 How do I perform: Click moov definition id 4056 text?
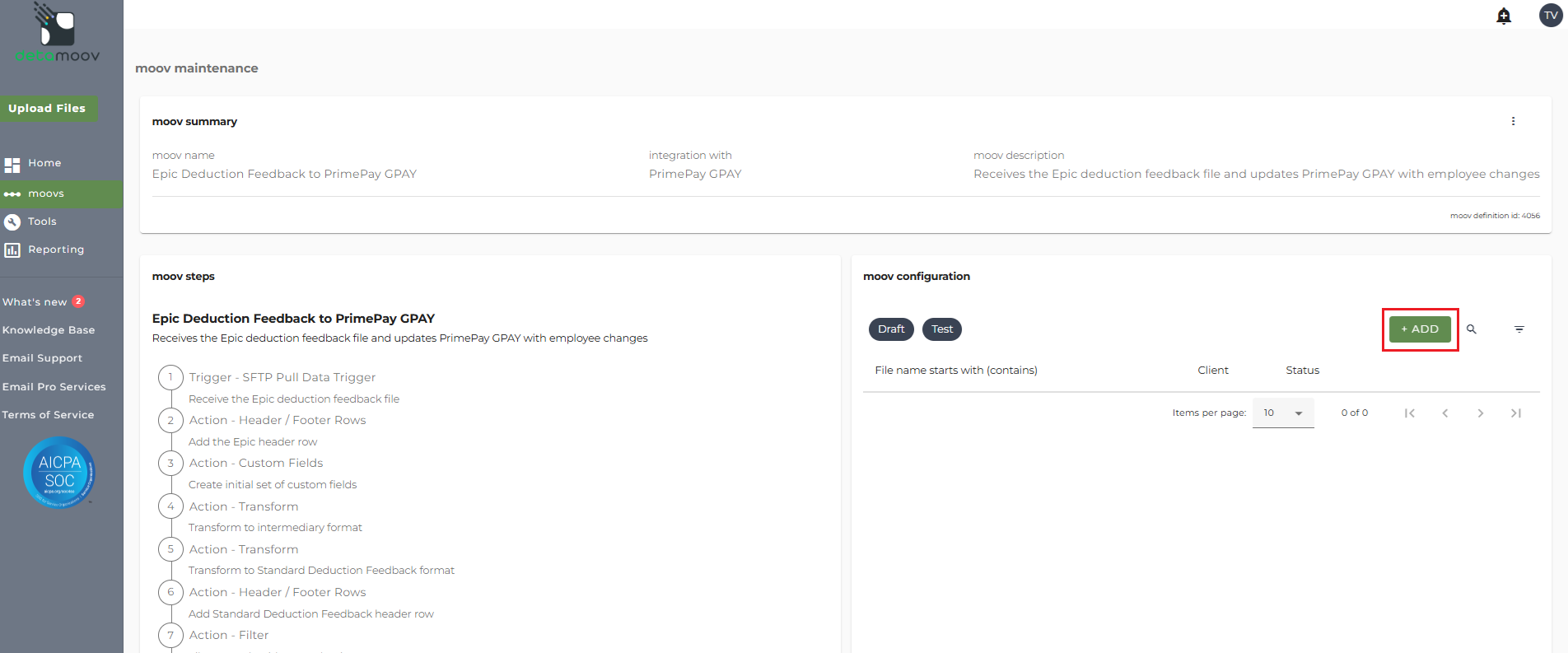1495,216
